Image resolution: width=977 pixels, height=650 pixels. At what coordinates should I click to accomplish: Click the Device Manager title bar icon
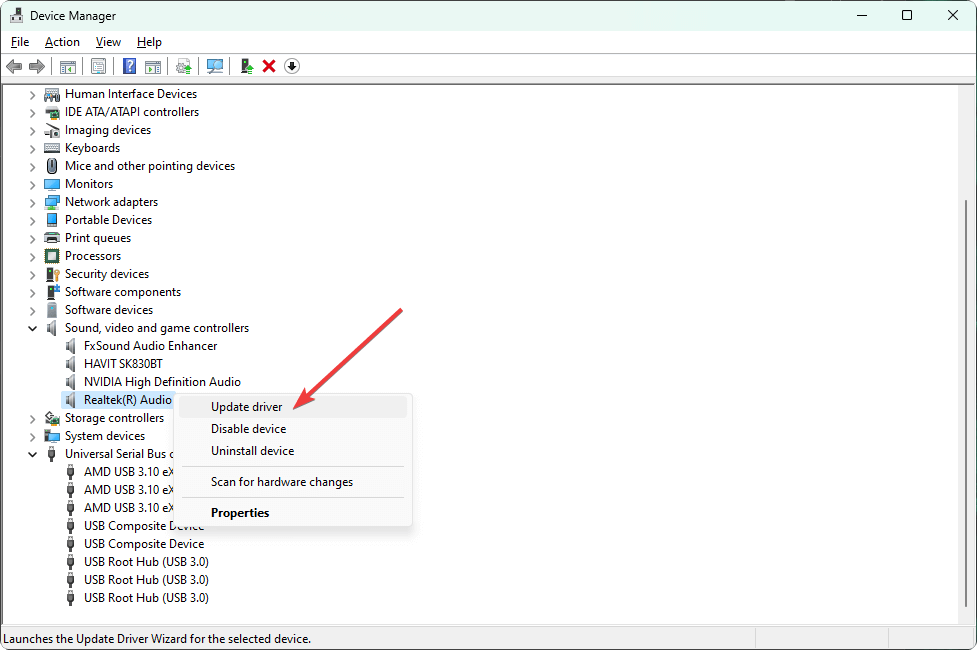[x=16, y=16]
